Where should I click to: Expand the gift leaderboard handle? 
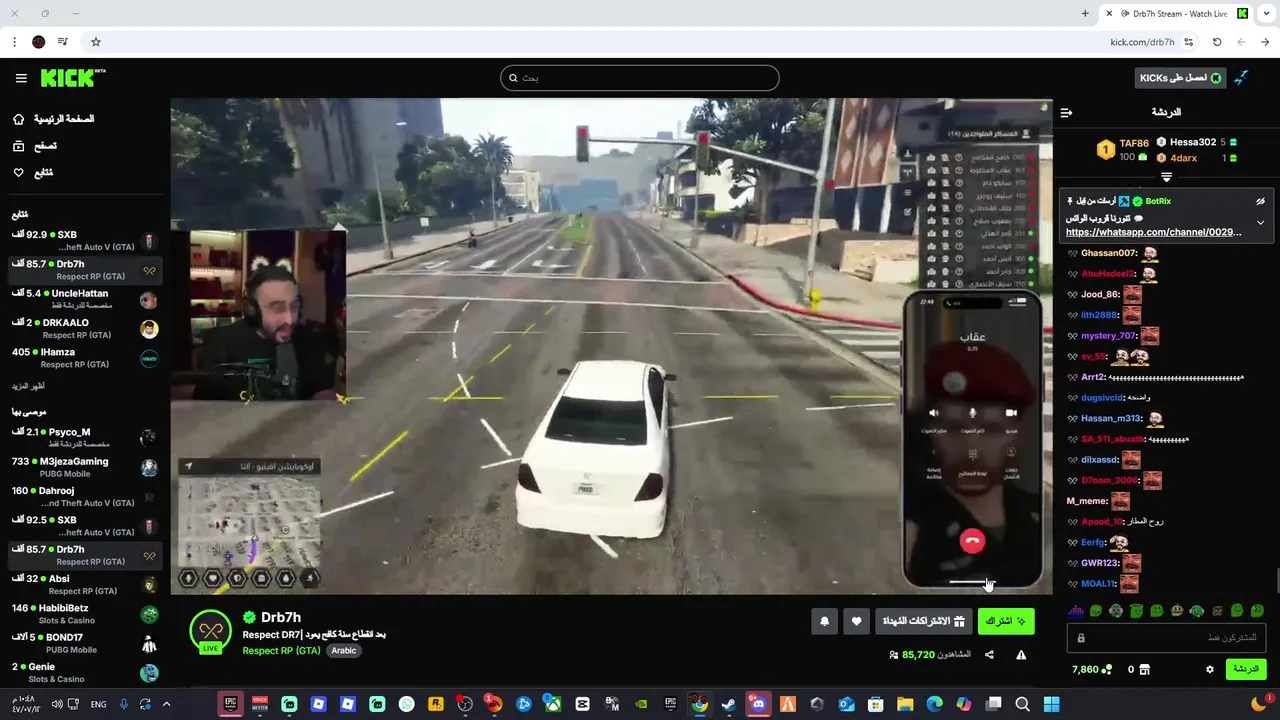tap(1166, 176)
